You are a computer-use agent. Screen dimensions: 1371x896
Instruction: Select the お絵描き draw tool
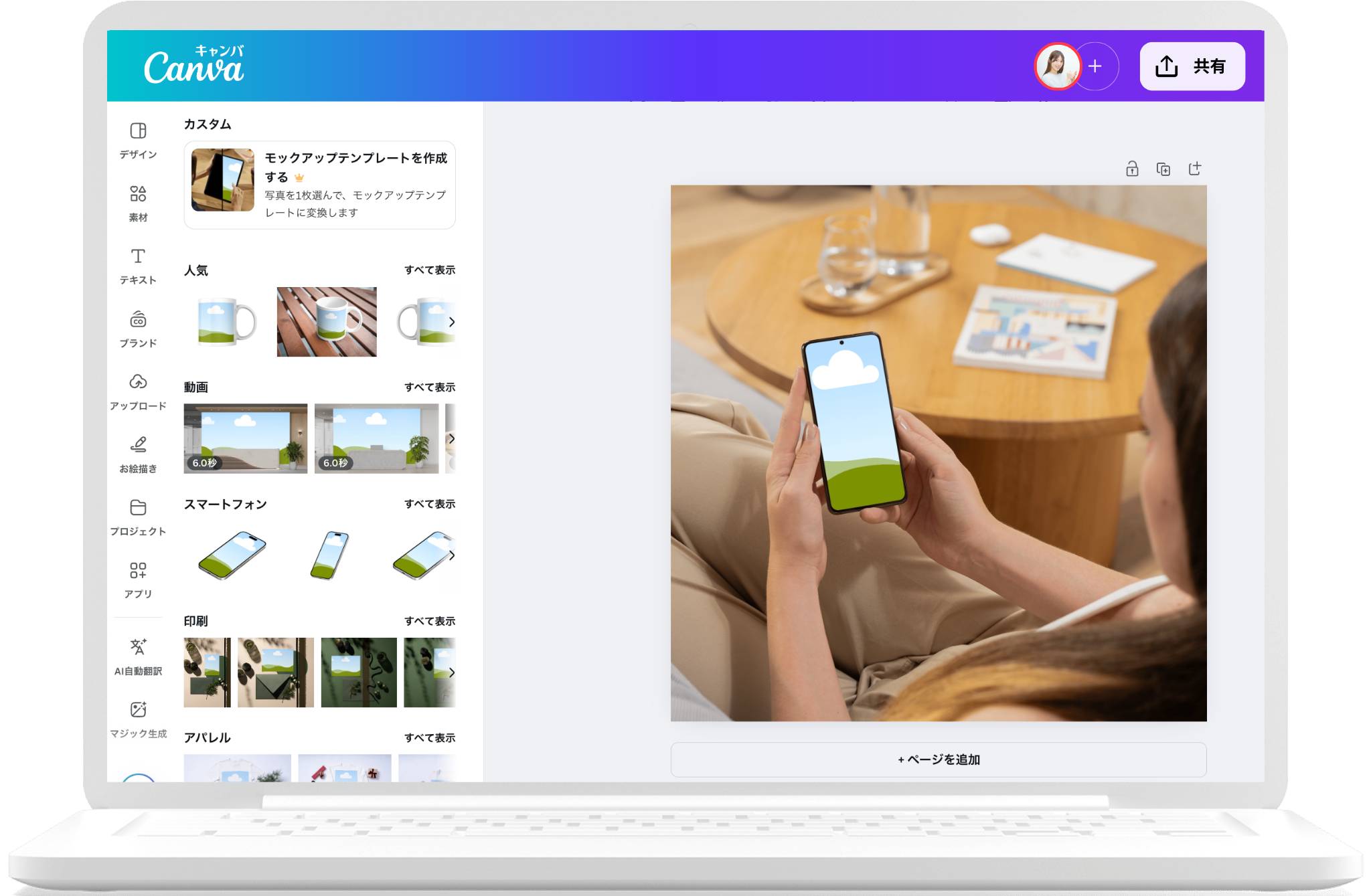(x=138, y=454)
